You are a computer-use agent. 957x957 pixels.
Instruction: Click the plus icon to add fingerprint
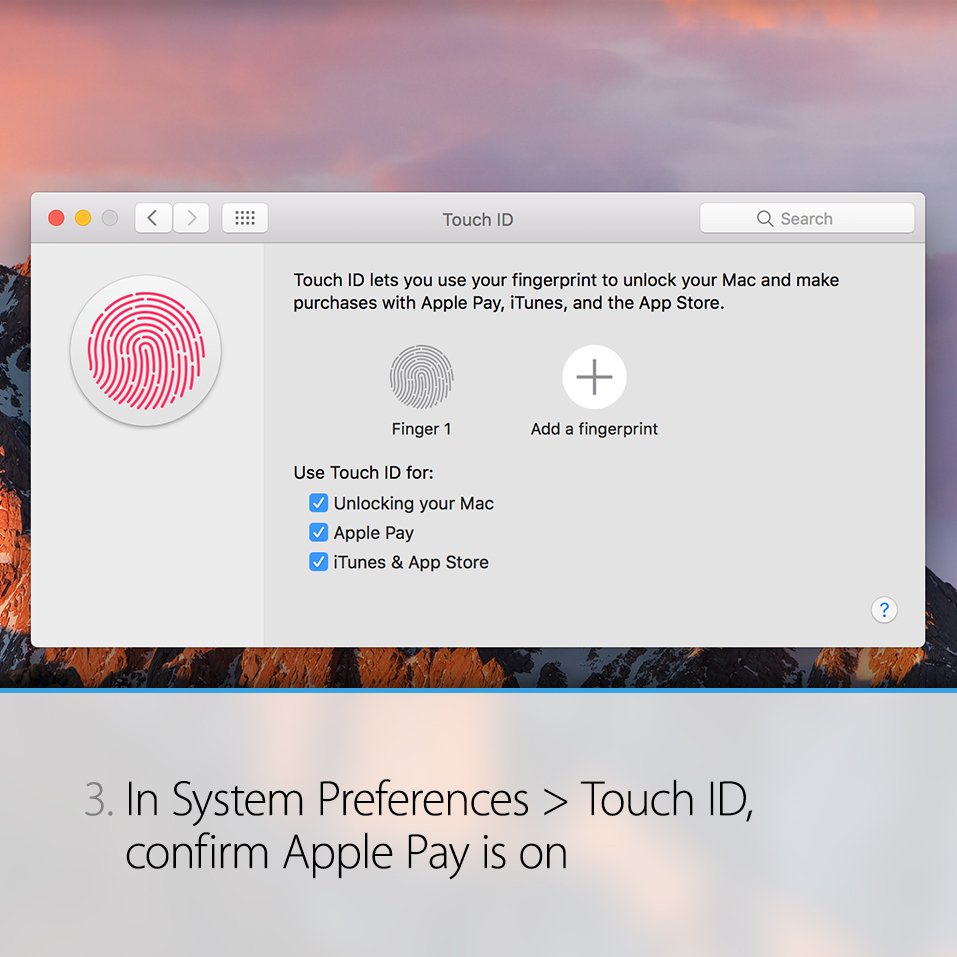594,377
